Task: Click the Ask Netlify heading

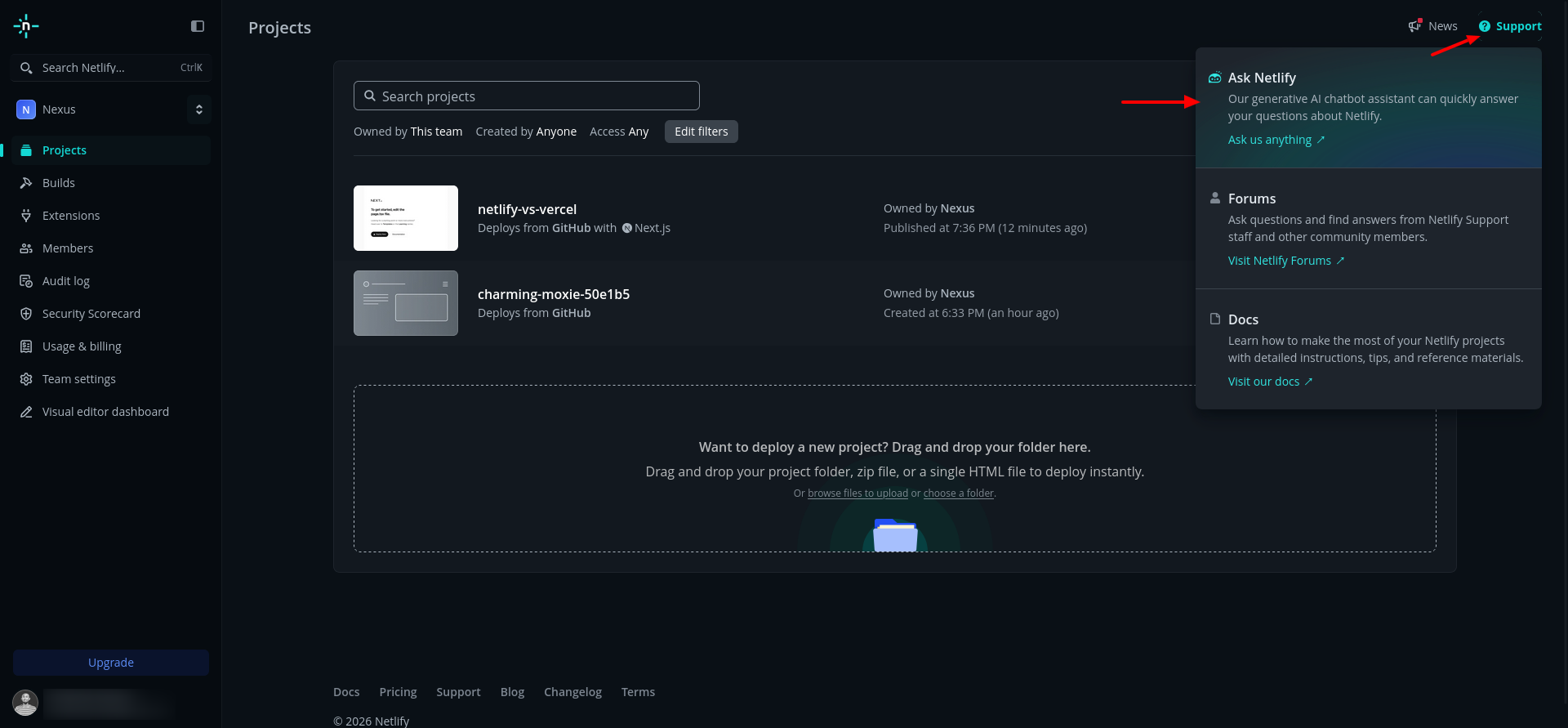Action: click(x=1262, y=78)
